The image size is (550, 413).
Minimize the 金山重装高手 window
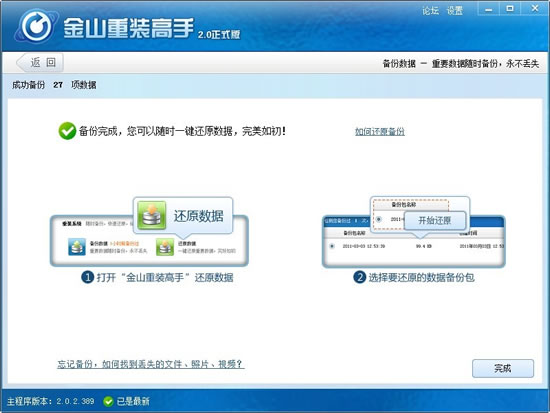click(x=489, y=9)
